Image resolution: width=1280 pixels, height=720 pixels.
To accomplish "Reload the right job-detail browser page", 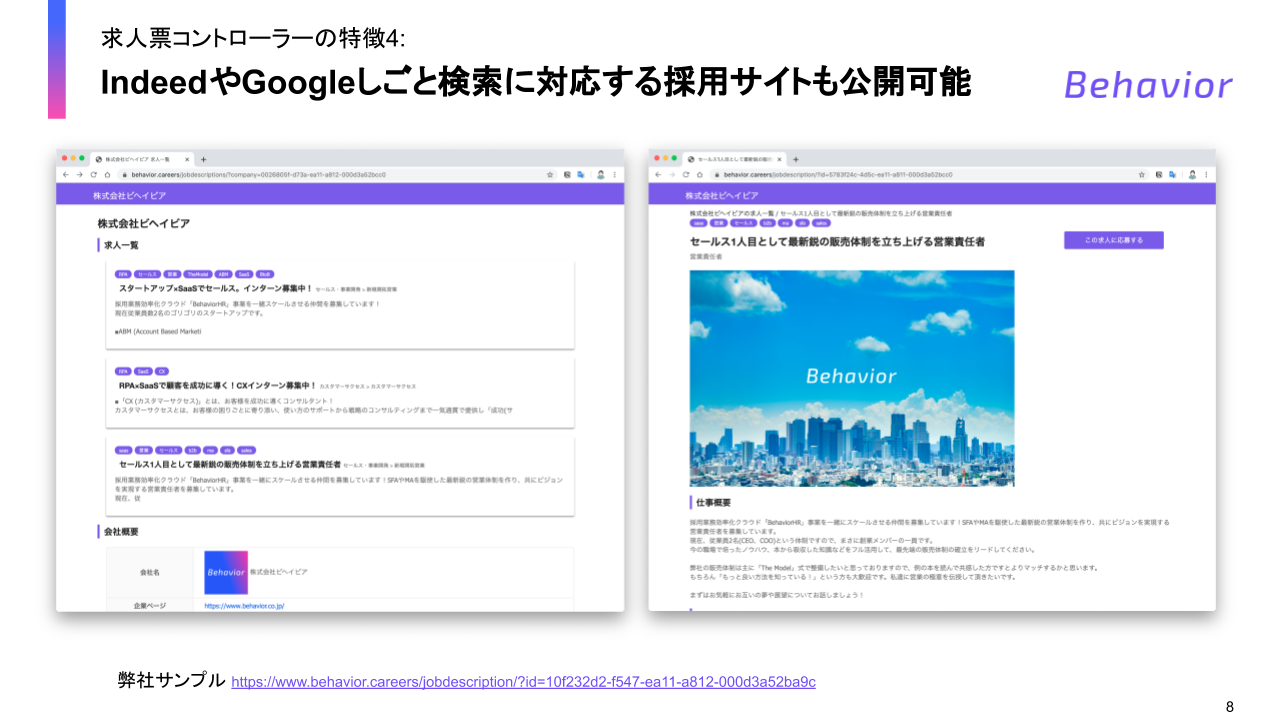I will 686,174.
